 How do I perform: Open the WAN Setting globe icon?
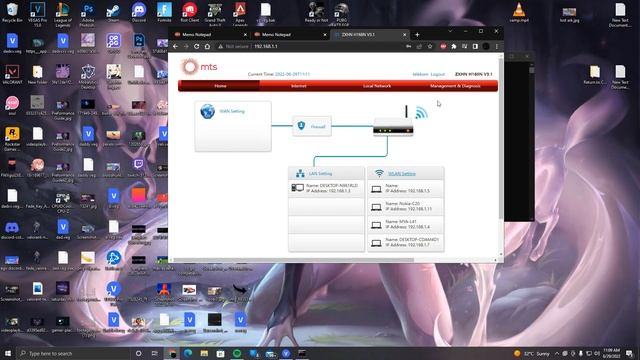(207, 111)
